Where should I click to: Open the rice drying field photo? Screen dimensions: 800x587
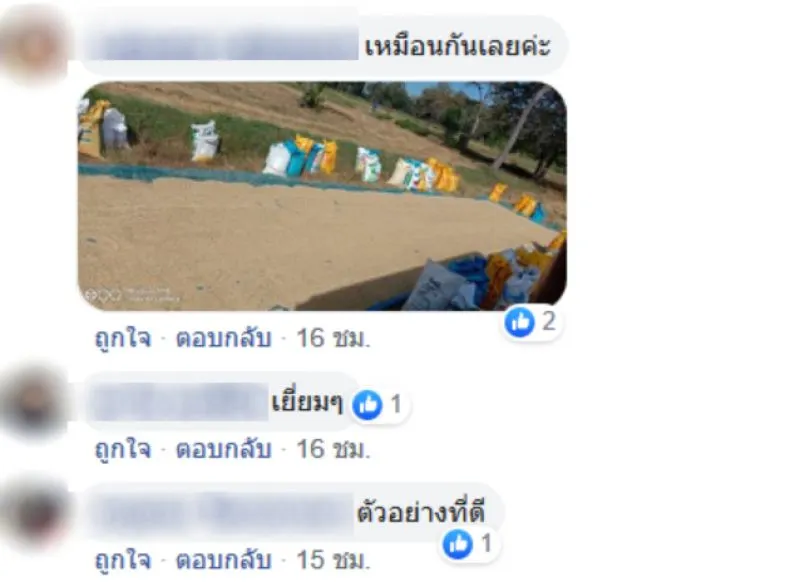pyautogui.click(x=322, y=196)
